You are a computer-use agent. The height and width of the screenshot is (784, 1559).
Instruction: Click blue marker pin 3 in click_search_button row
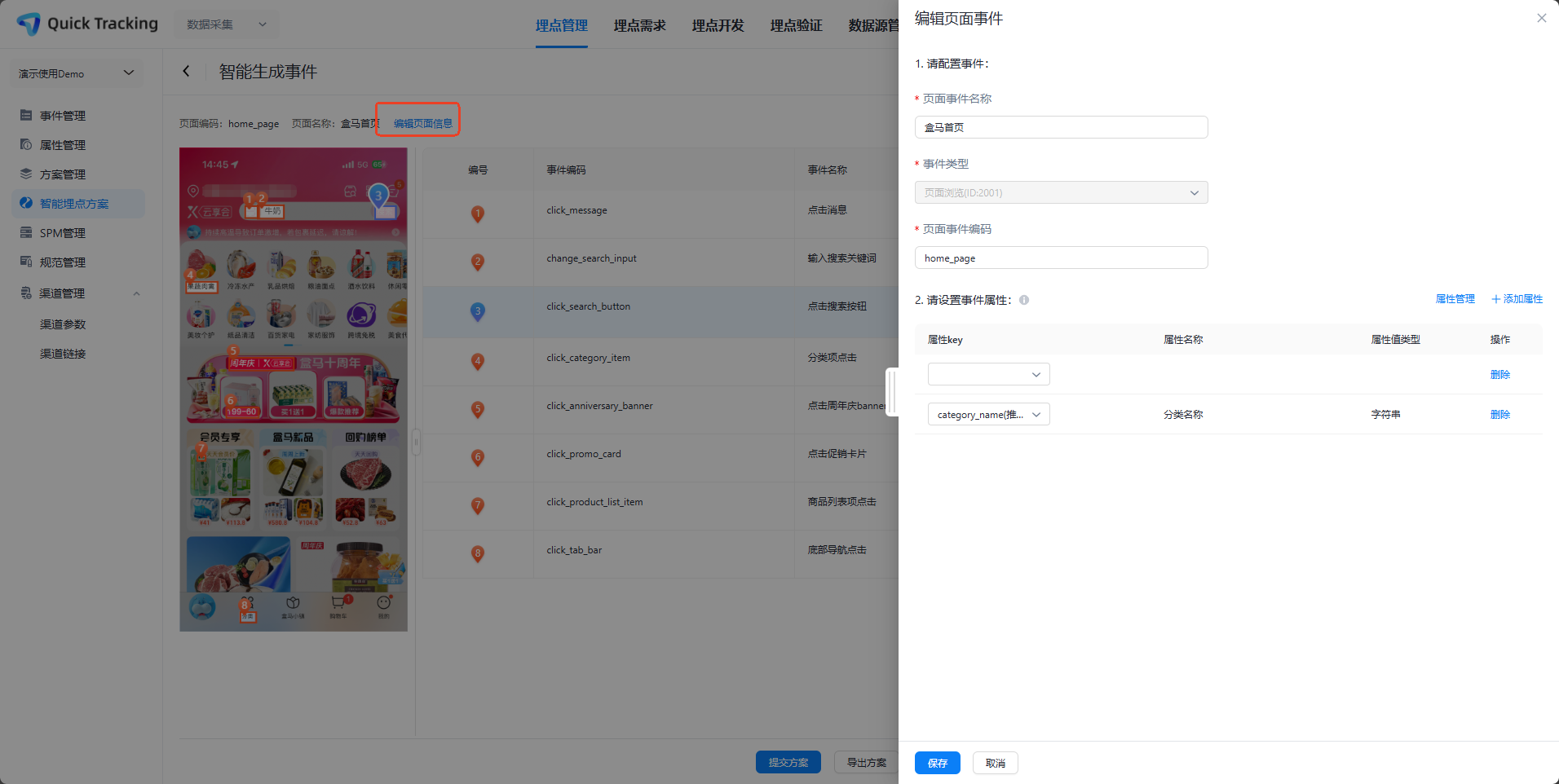click(x=478, y=311)
